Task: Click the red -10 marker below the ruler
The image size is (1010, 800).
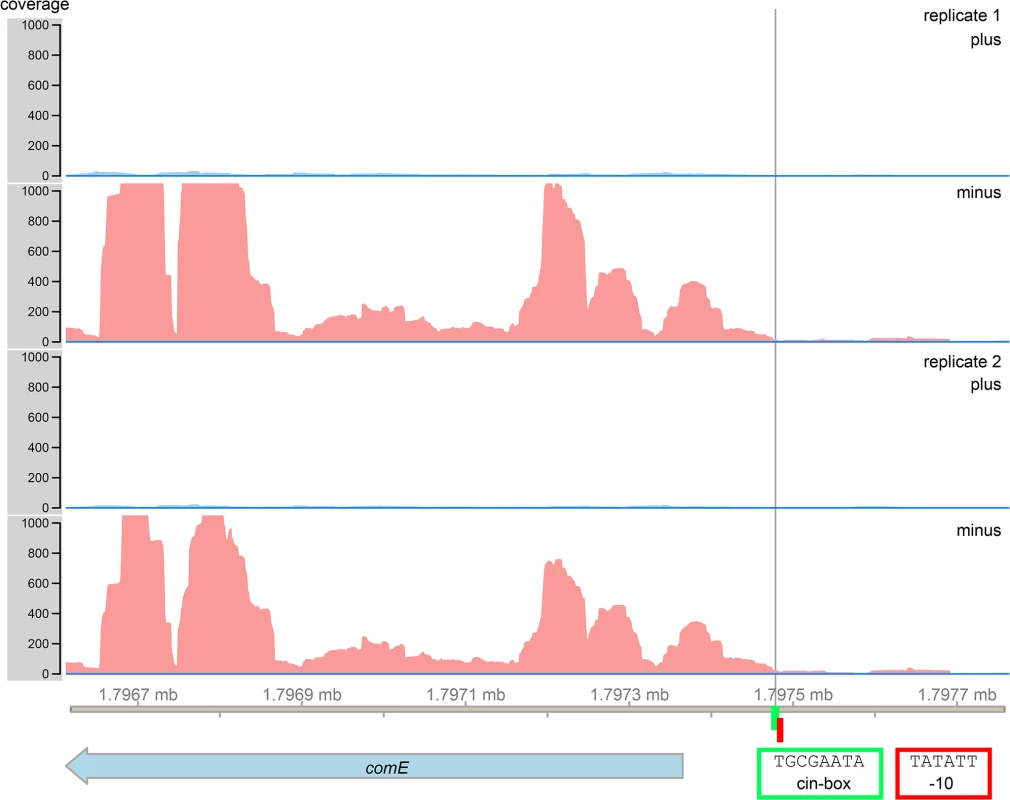Action: tap(780, 730)
